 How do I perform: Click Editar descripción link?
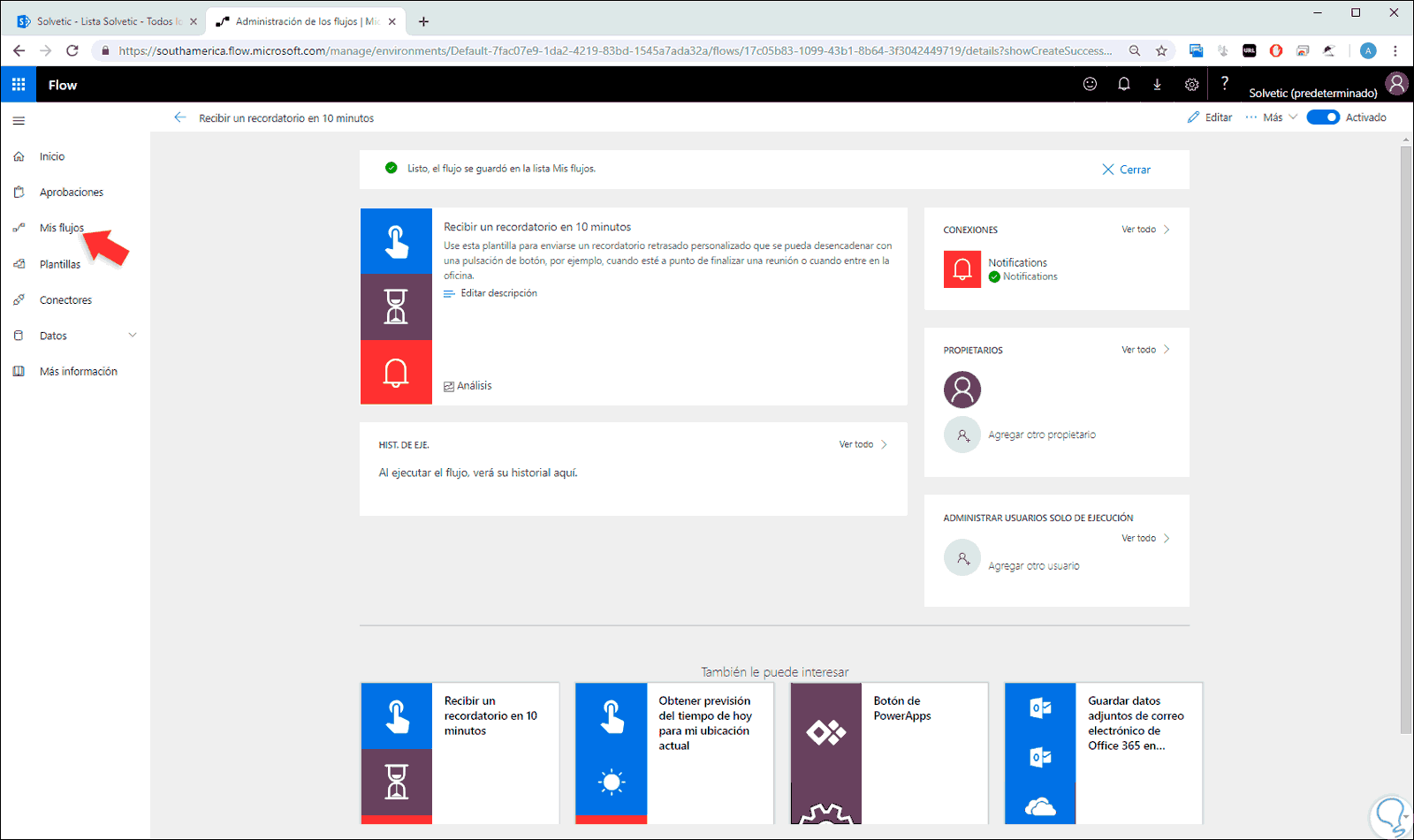tap(490, 293)
